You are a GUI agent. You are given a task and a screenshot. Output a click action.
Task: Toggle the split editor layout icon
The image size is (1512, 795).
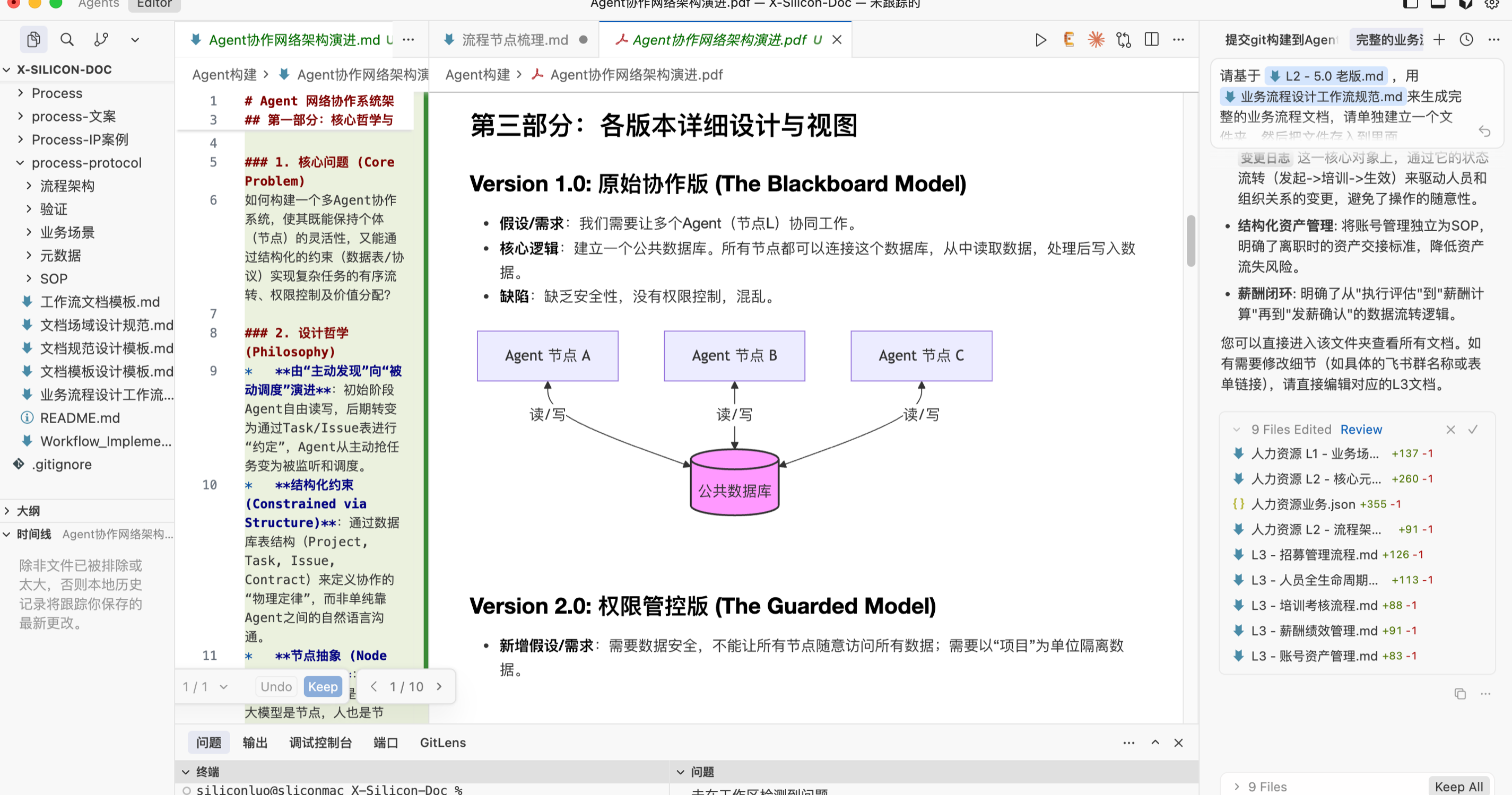coord(1151,40)
